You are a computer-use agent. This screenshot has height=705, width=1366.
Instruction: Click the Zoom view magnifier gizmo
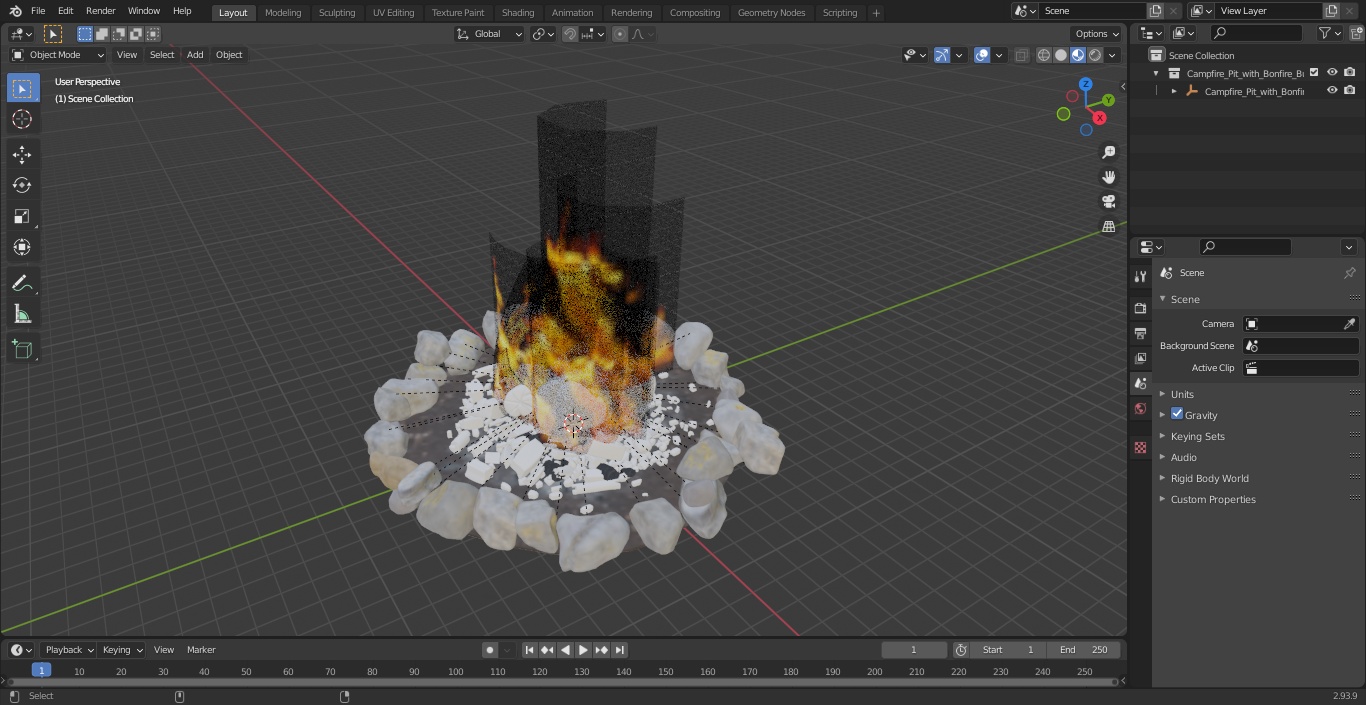point(1108,152)
